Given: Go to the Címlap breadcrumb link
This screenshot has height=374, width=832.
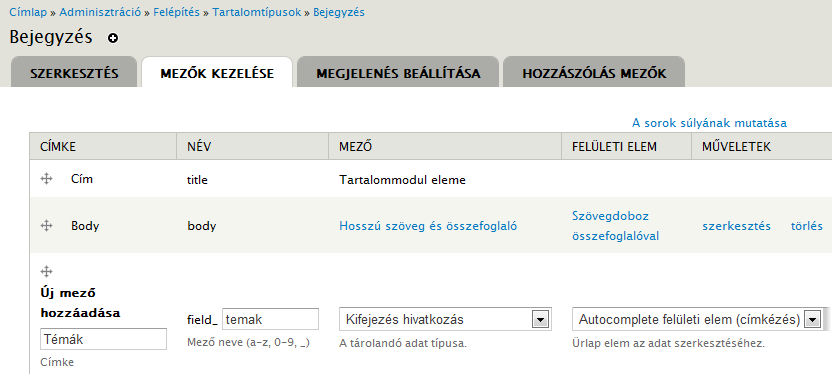Looking at the screenshot, I should [28, 12].
